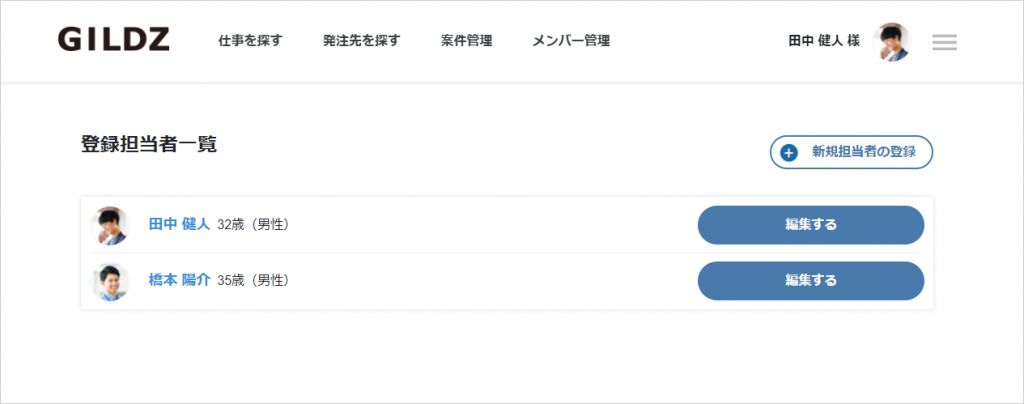Open the 発注先を探す menu item
Image resolution: width=1024 pixels, height=404 pixels.
coord(361,41)
